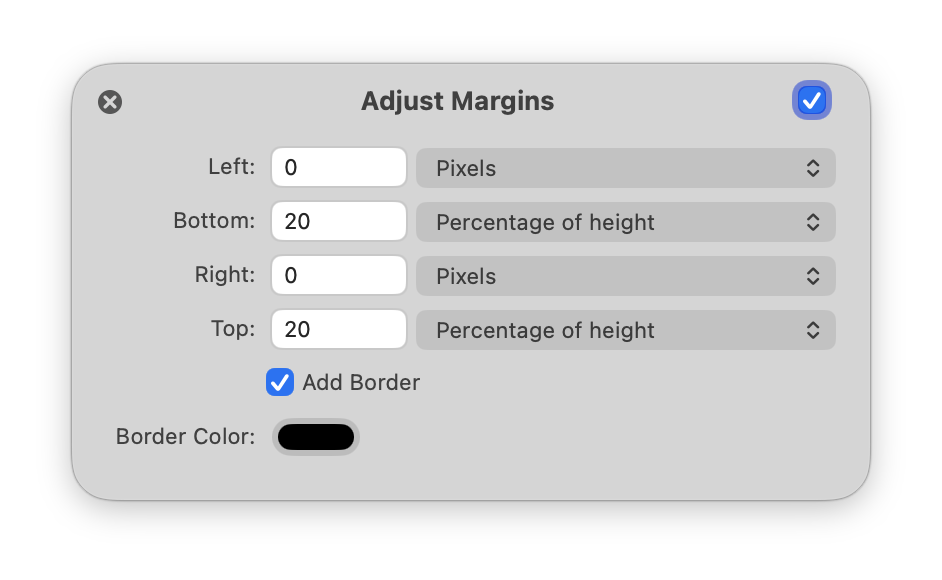Click the Top margin value field
Image resolution: width=942 pixels, height=580 pixels.
339,330
